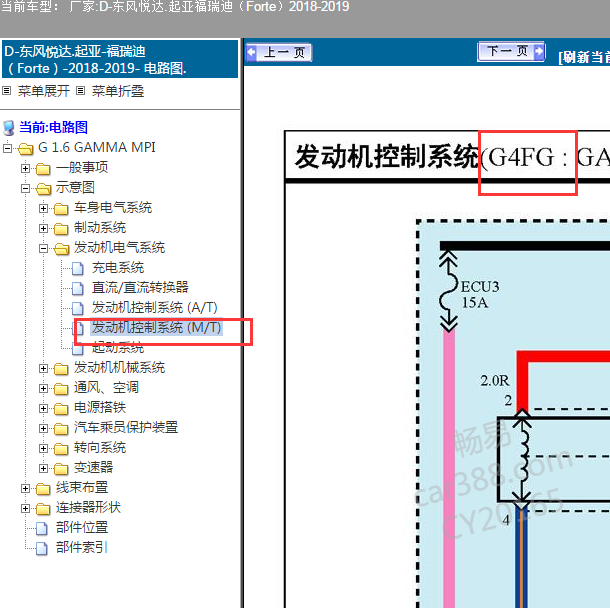
Task: Click the 发动机电气系统 open folder icon
Action: [x=61, y=249]
